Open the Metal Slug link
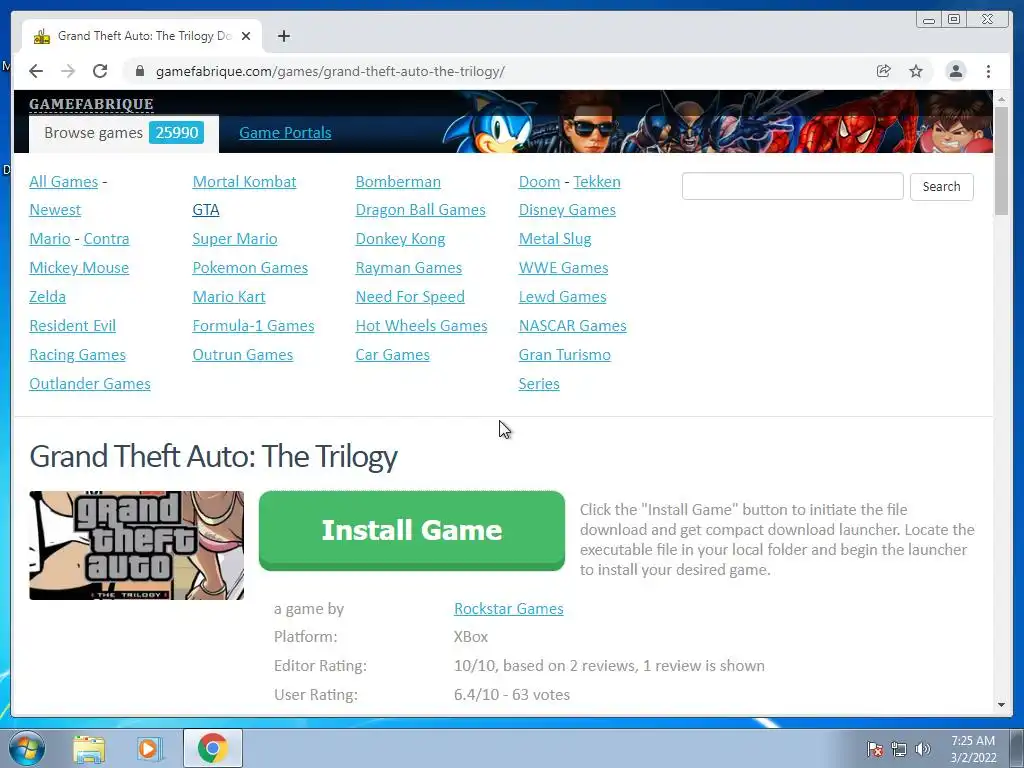 [555, 238]
